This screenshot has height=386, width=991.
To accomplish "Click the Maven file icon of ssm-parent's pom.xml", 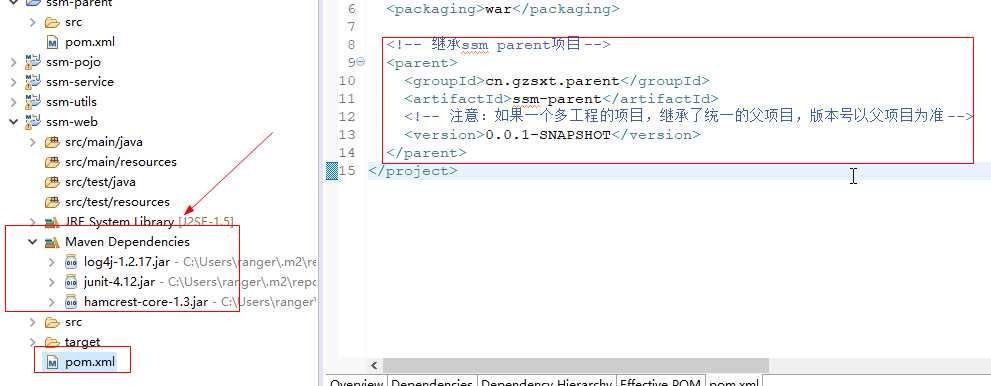I will (x=52, y=42).
